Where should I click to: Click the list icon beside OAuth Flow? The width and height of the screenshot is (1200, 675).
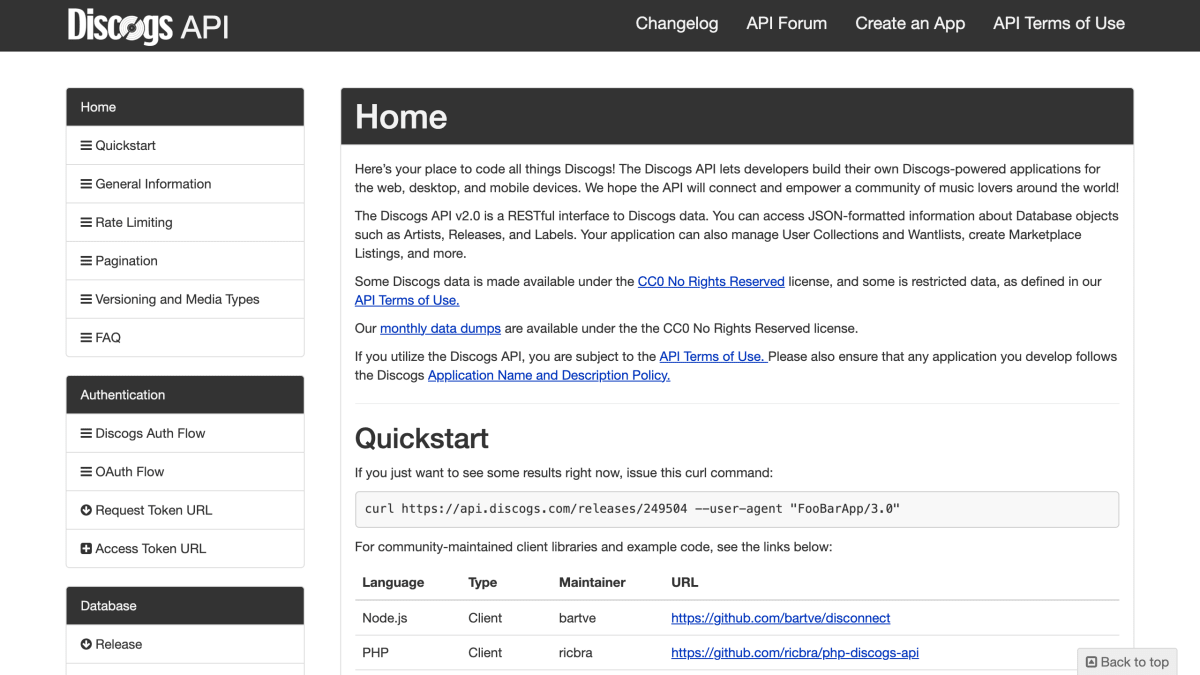click(86, 472)
